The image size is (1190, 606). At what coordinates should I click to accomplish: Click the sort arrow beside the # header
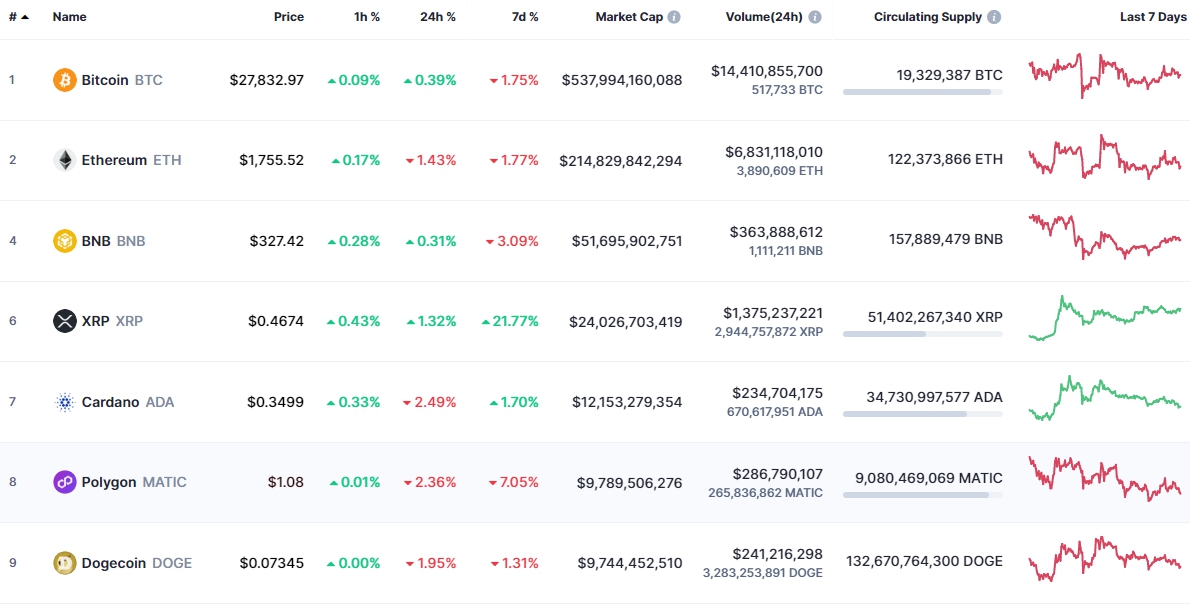click(26, 17)
